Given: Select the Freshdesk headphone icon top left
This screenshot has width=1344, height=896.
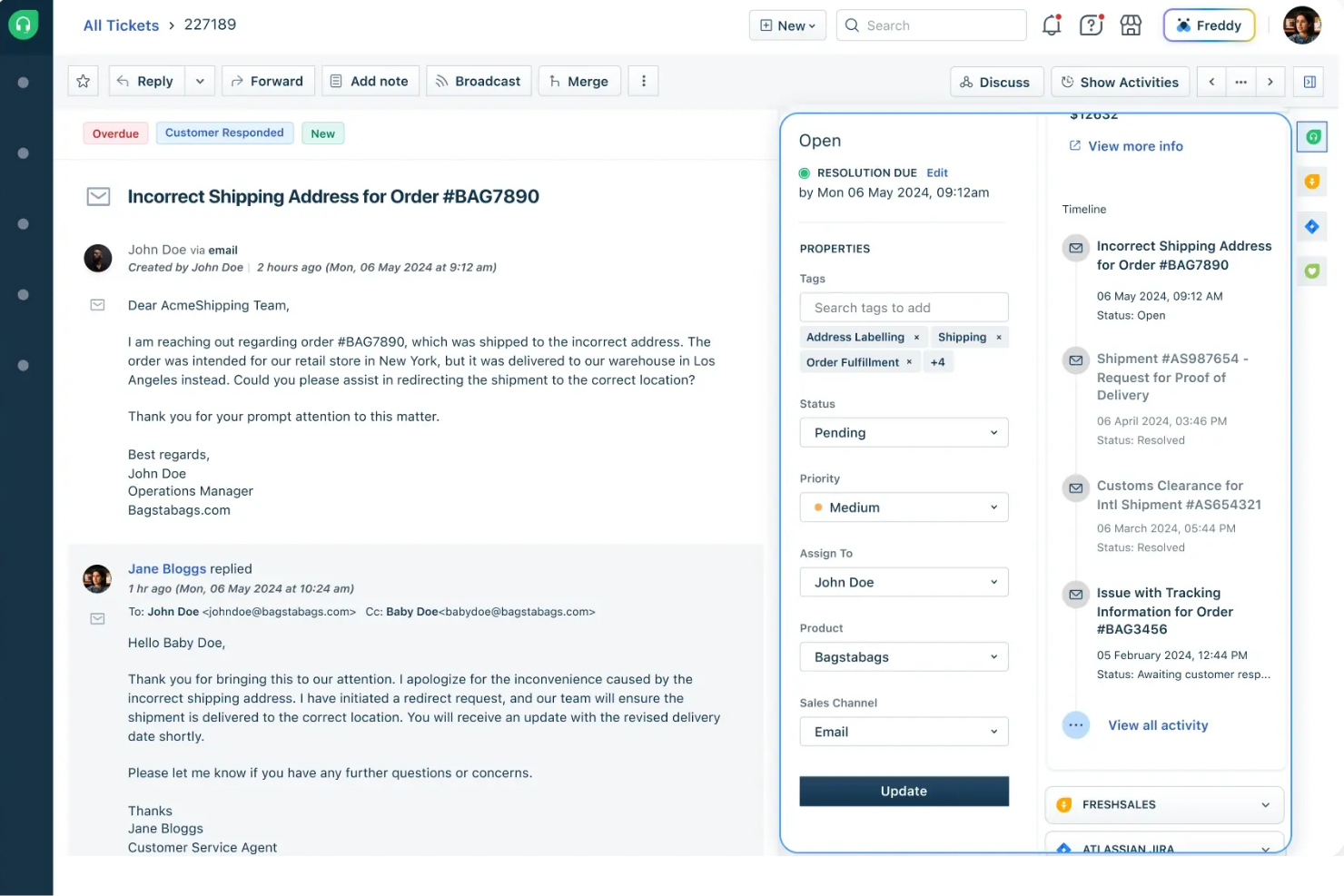Looking at the screenshot, I should [24, 25].
